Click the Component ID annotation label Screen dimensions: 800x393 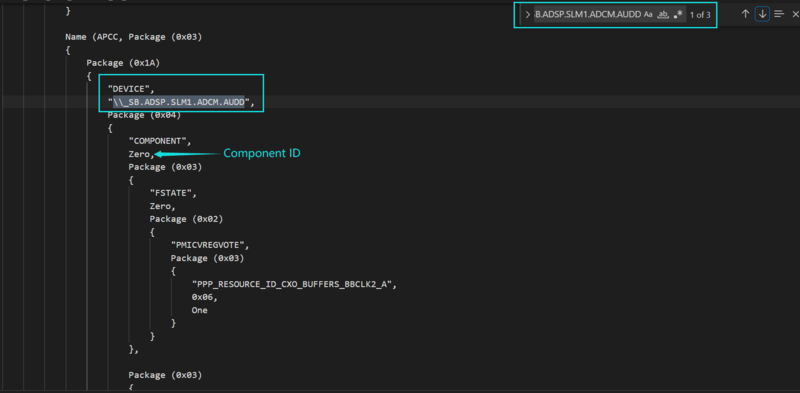262,153
